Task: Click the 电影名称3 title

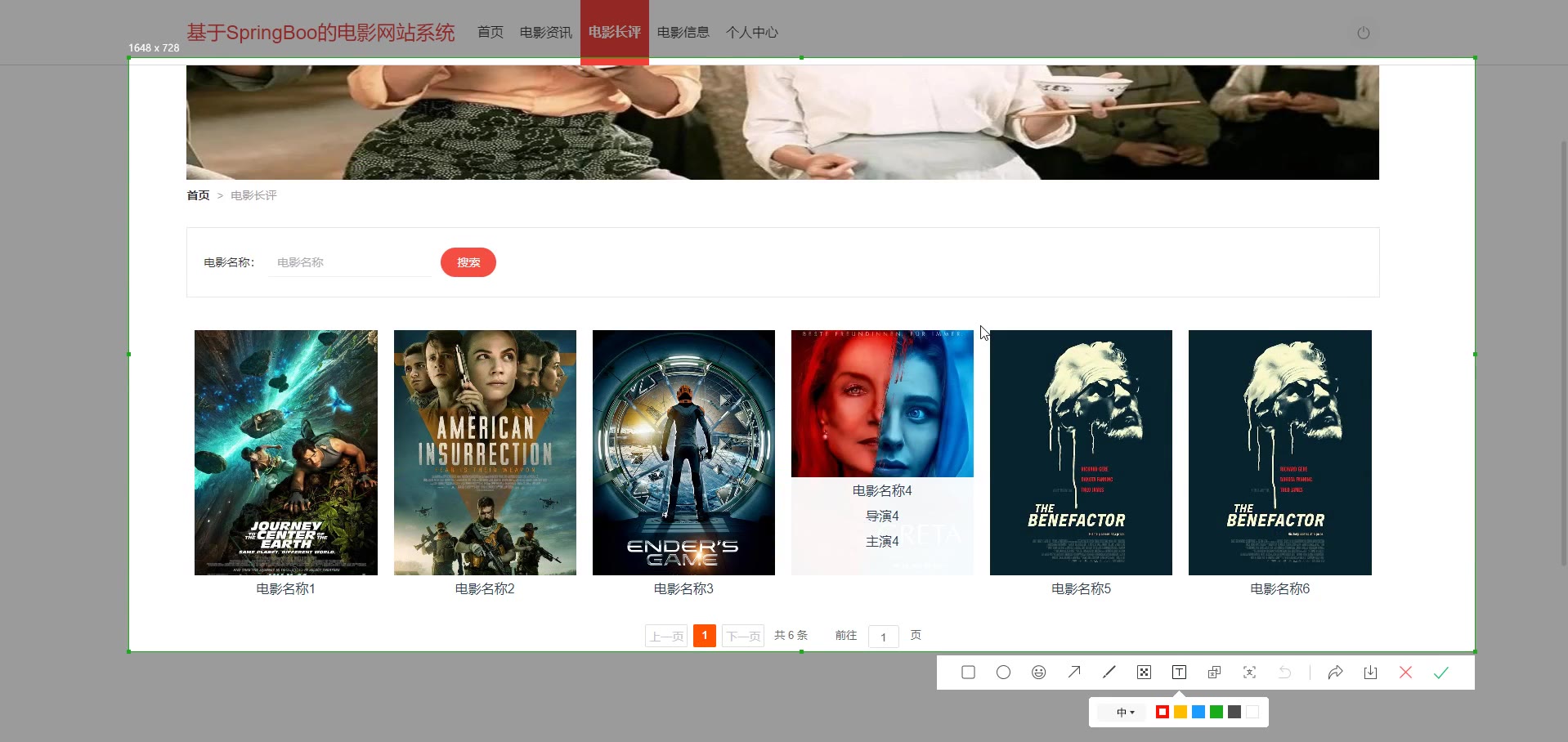Action: [683, 589]
